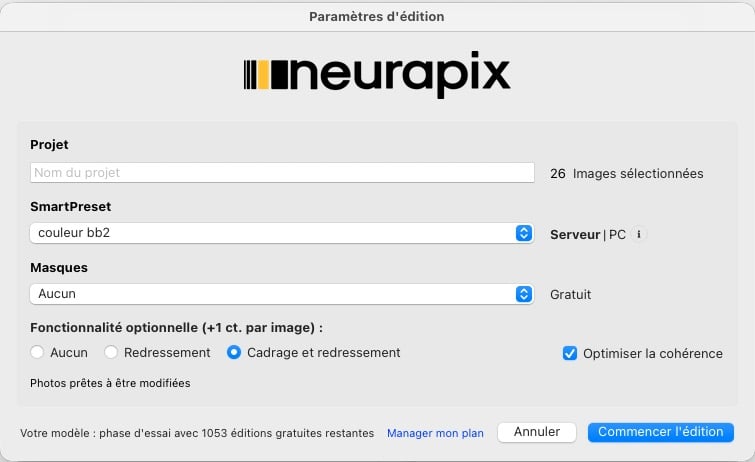
Task: Open the Masques dropdown showing Aucun
Action: coord(282,294)
